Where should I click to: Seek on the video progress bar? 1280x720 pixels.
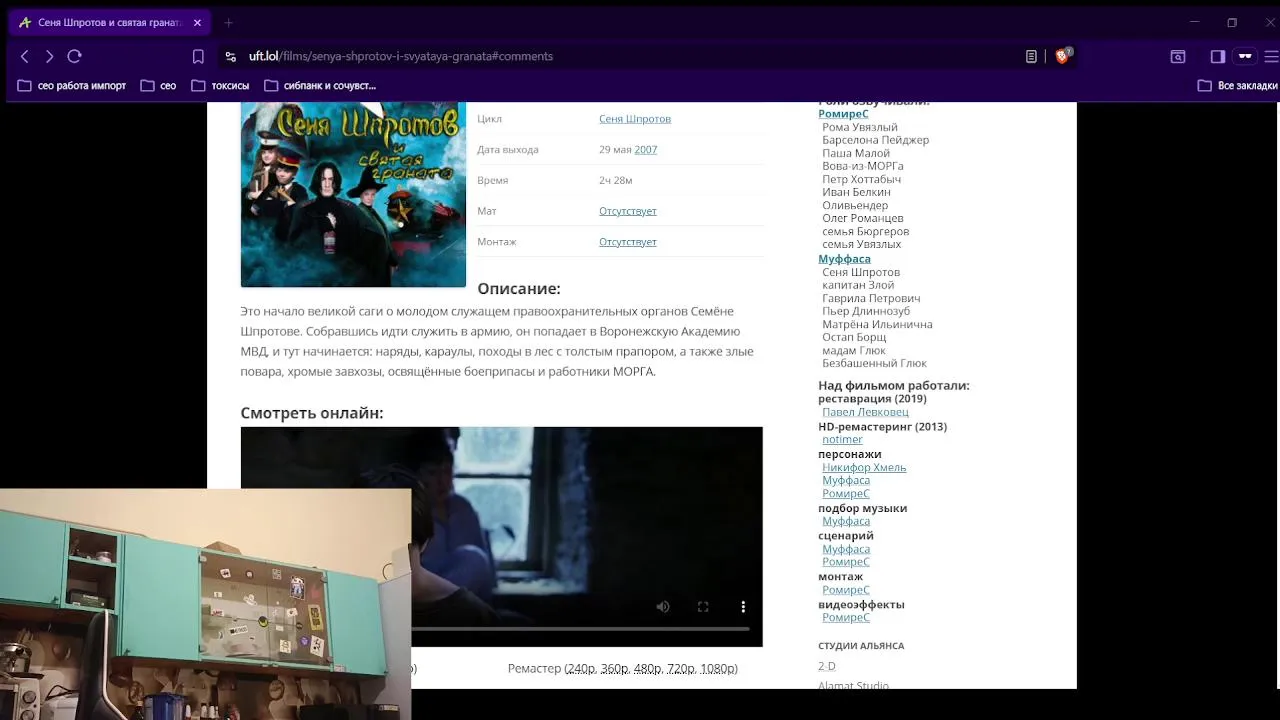click(581, 629)
